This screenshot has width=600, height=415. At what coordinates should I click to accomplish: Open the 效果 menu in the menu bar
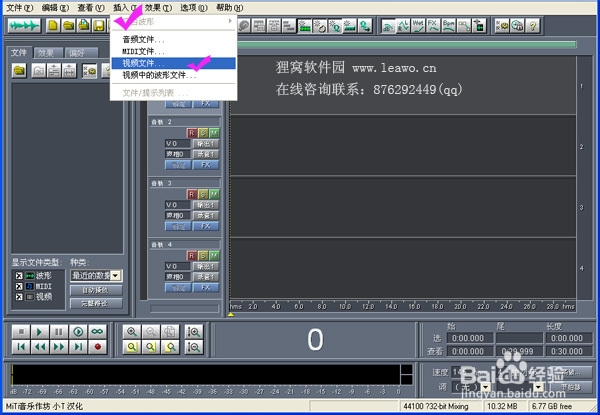point(158,7)
